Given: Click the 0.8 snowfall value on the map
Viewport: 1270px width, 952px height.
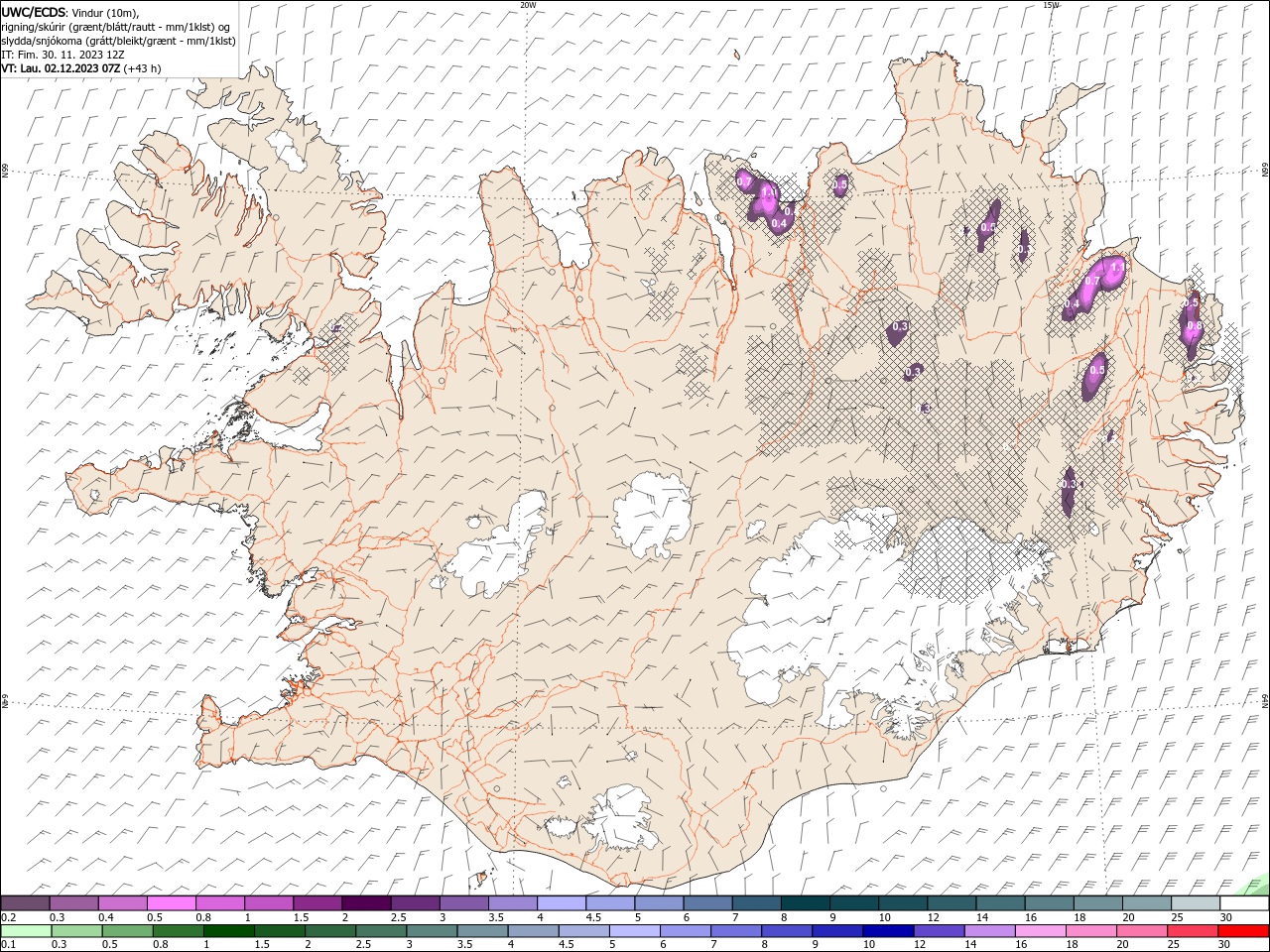Looking at the screenshot, I should (1195, 326).
